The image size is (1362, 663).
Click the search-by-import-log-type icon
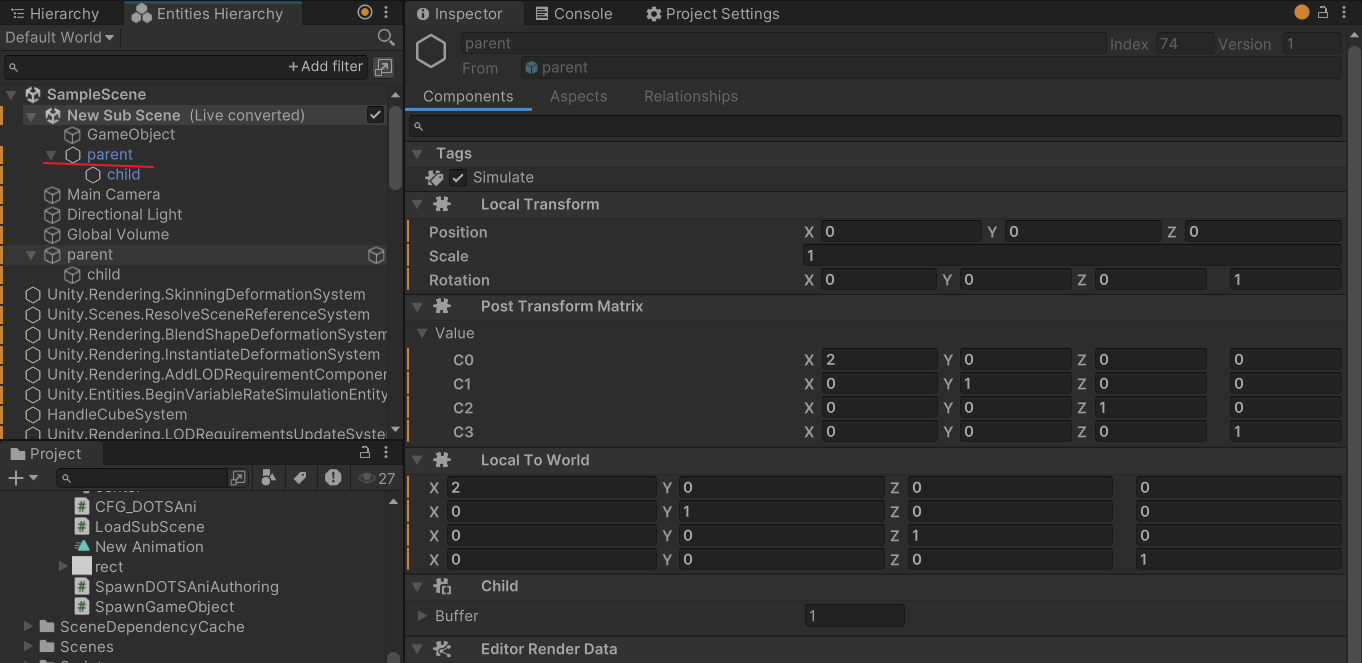tap(332, 478)
